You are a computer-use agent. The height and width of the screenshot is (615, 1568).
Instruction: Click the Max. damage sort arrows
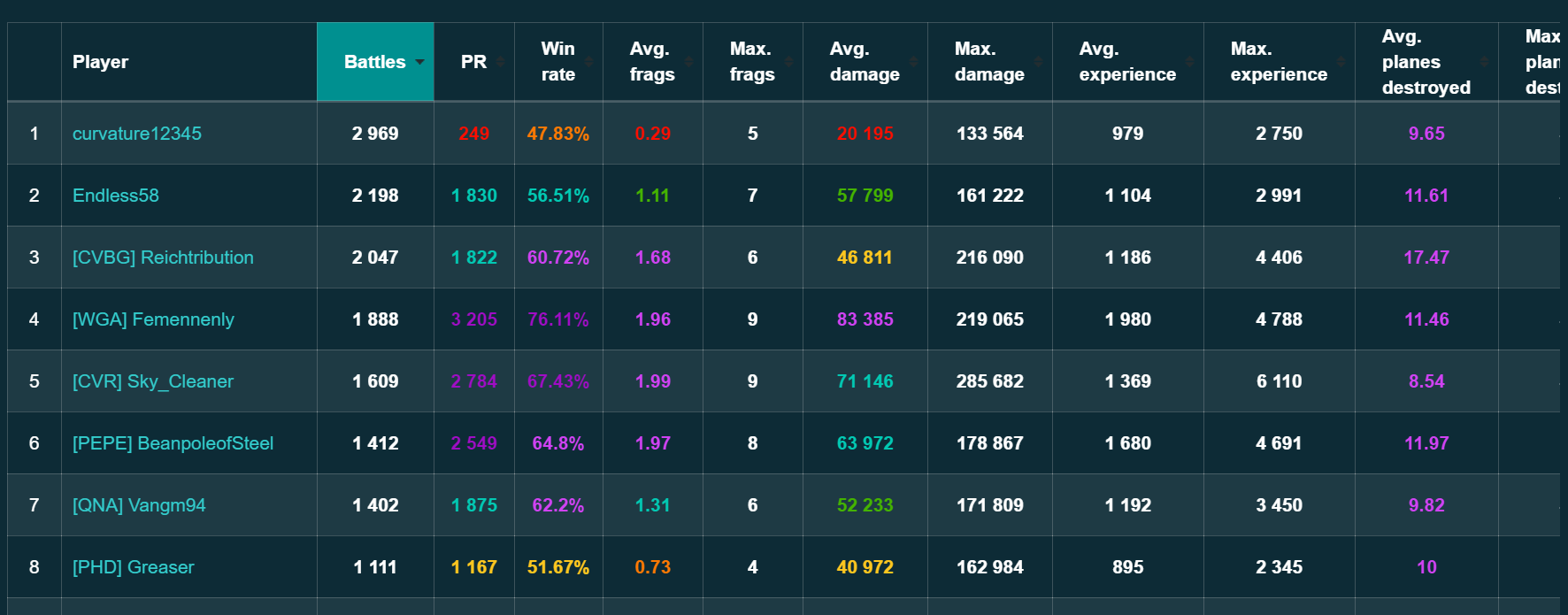tap(1039, 62)
